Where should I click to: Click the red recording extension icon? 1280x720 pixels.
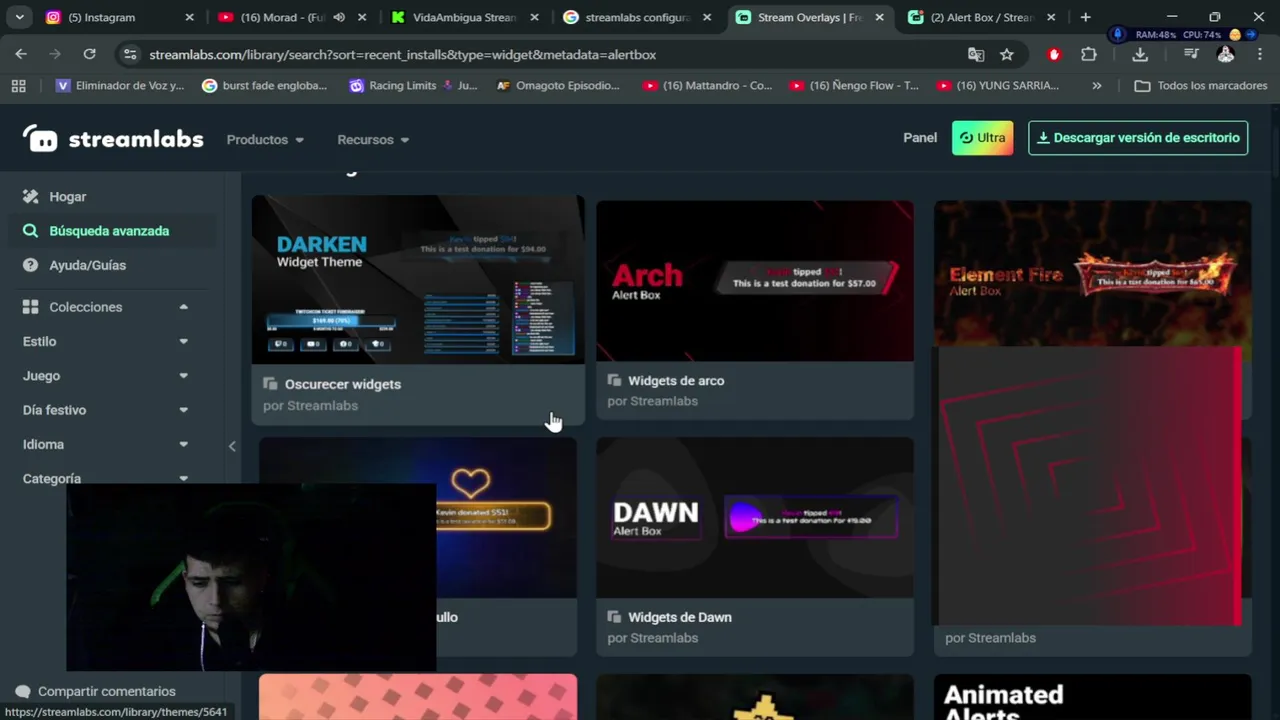(x=1054, y=54)
